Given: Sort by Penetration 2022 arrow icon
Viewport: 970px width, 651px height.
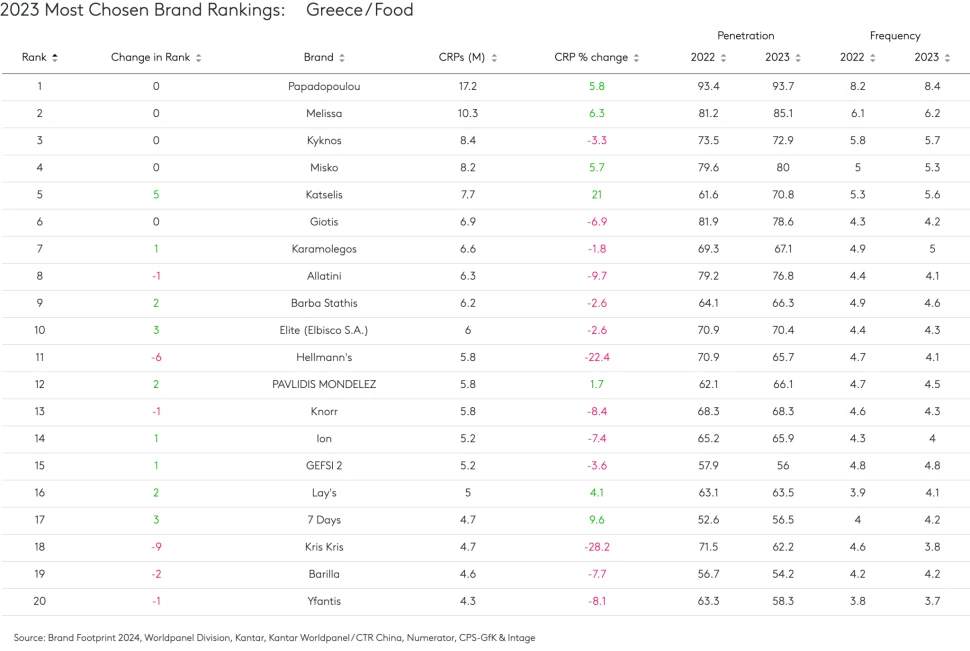Looking at the screenshot, I should pyautogui.click(x=723, y=58).
